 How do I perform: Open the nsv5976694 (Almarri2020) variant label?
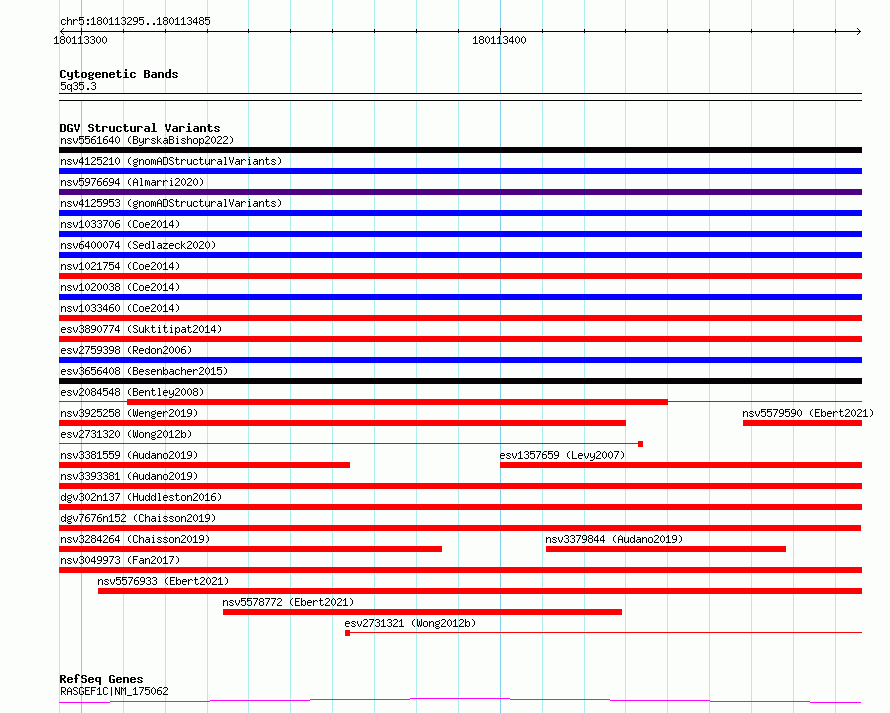[x=132, y=182]
